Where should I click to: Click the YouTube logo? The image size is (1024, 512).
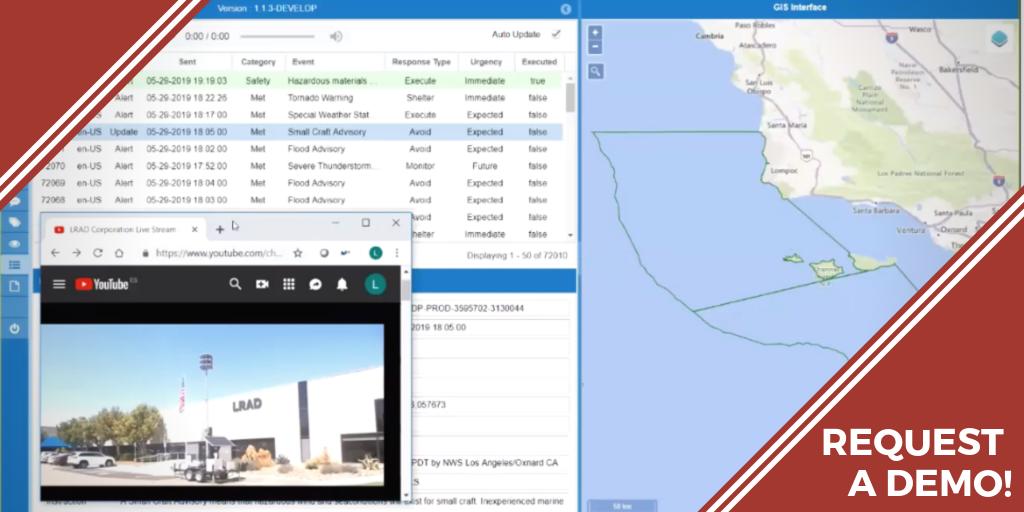105,284
